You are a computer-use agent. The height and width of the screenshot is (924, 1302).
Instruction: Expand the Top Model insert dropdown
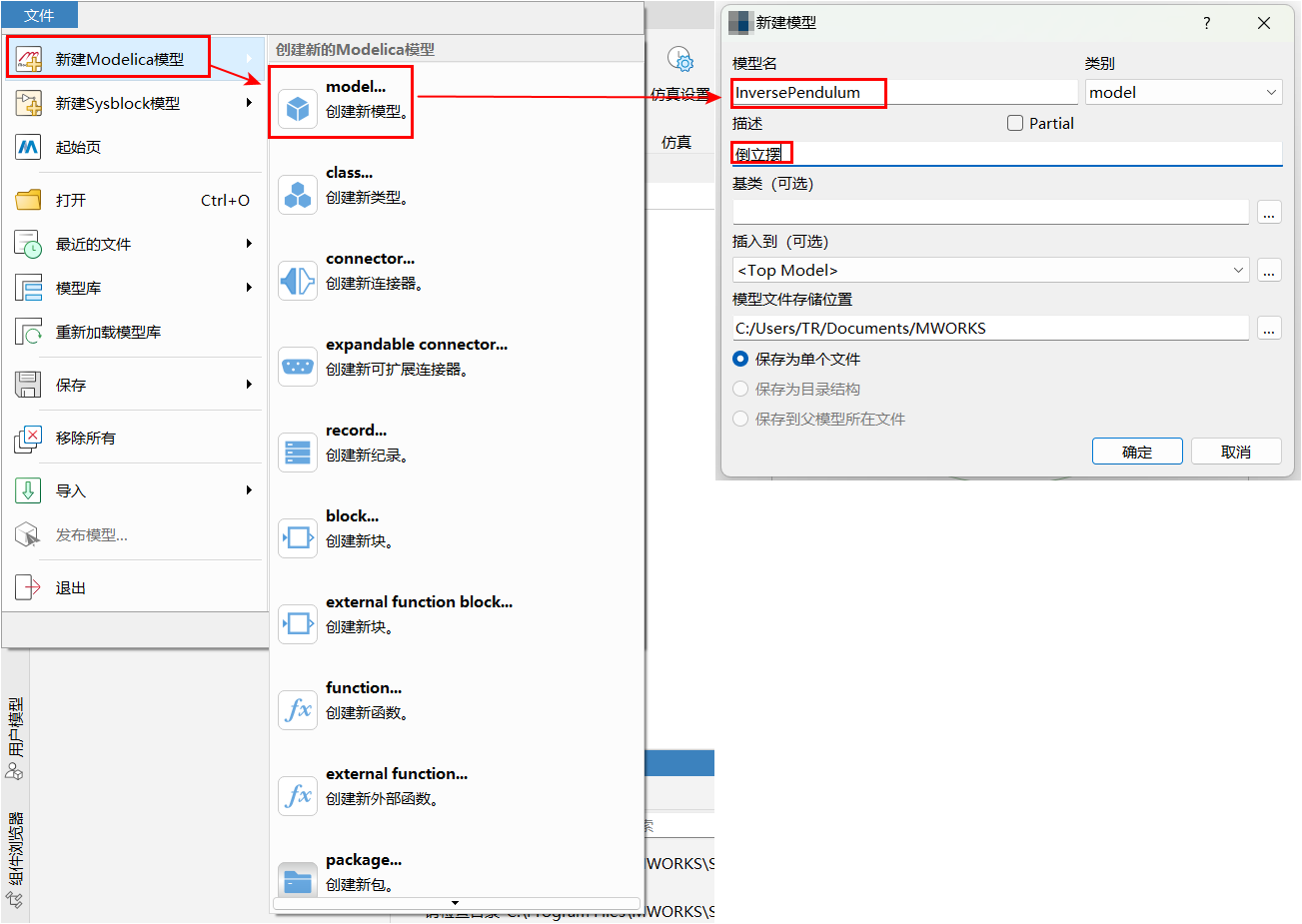[x=1238, y=270]
